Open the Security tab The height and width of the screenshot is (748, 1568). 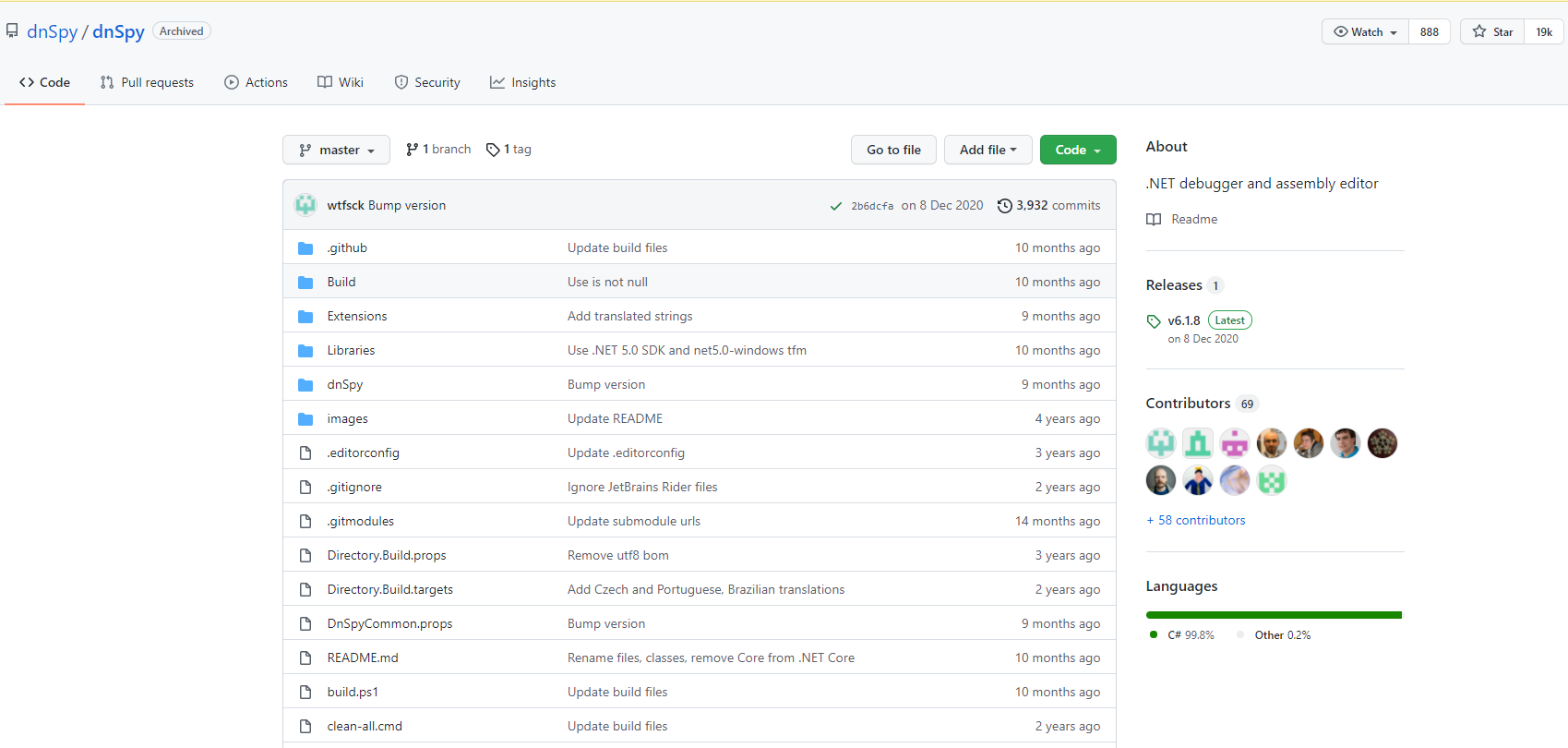tap(427, 82)
